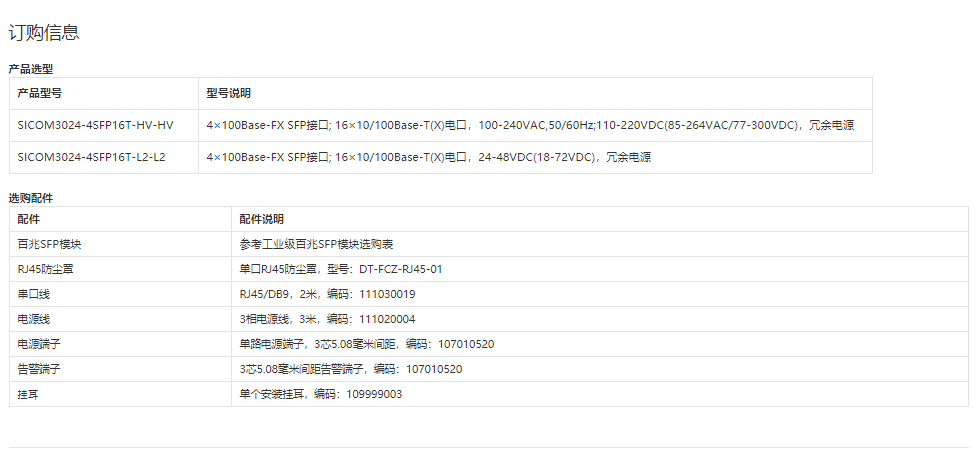Select the 选购配件 section title

point(31,198)
